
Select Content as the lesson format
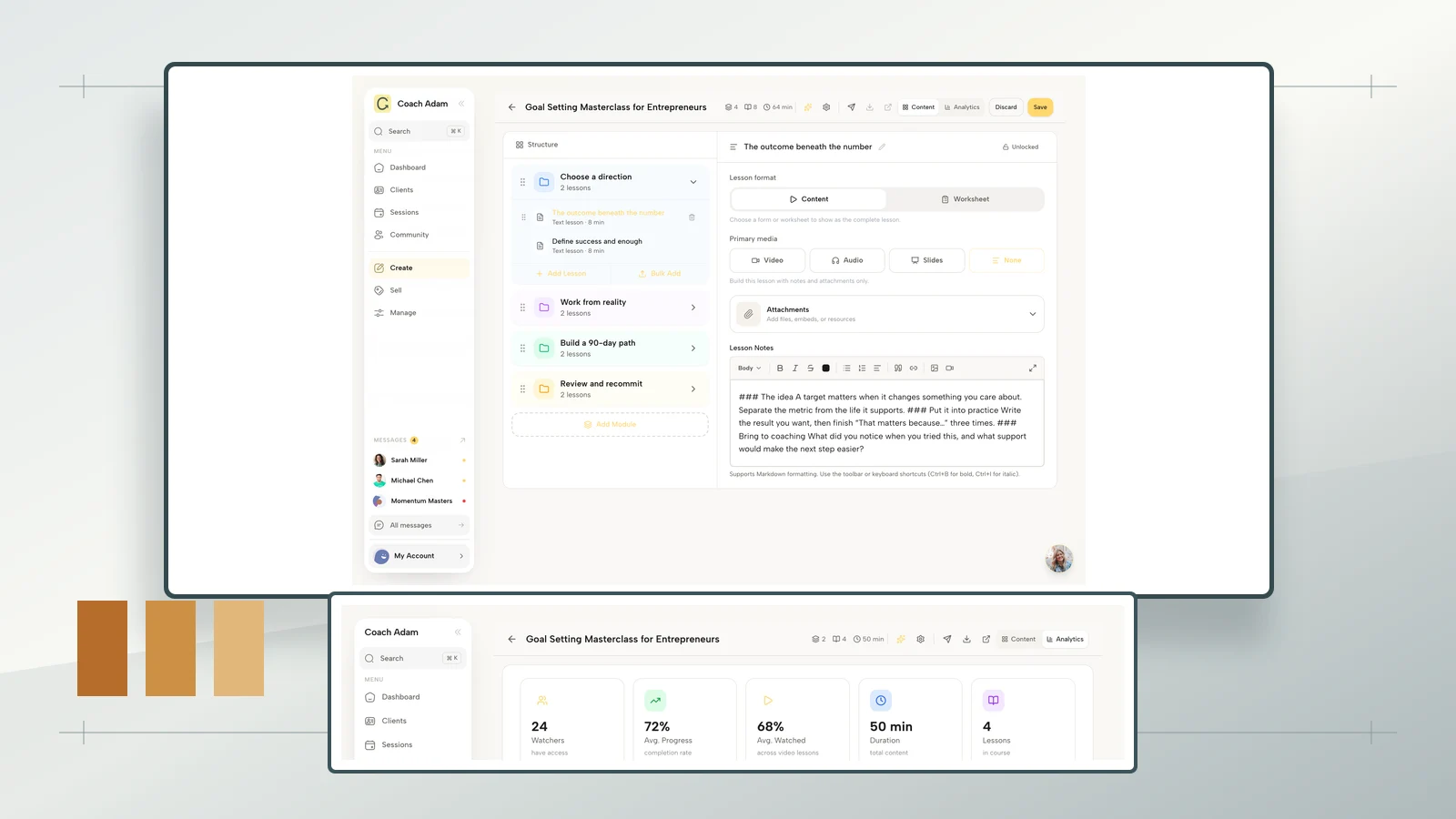pyautogui.click(x=809, y=199)
